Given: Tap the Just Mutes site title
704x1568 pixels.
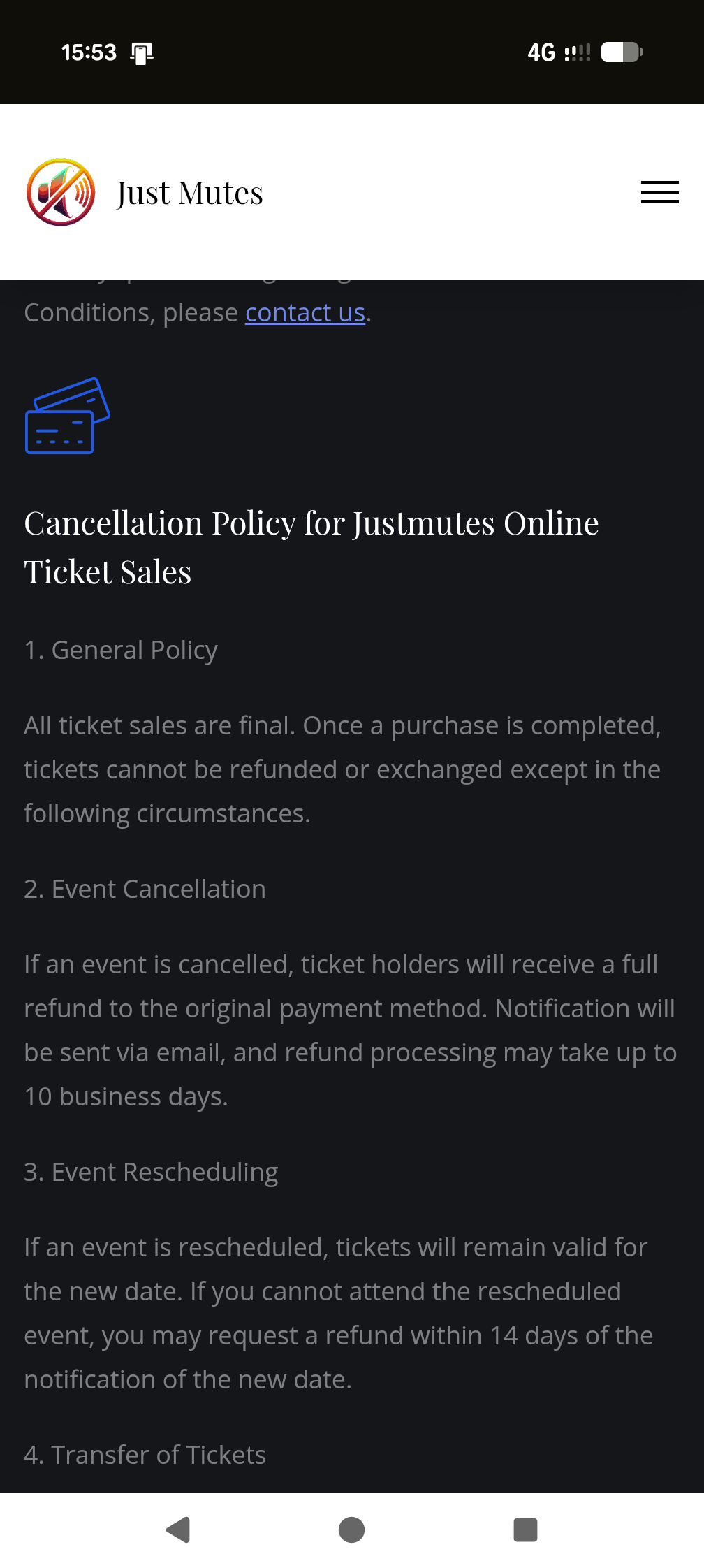Looking at the screenshot, I should point(189,193).
